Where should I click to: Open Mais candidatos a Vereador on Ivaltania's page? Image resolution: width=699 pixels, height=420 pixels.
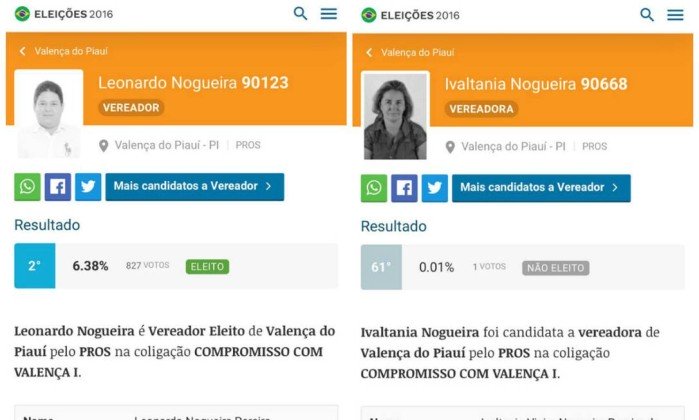click(541, 188)
